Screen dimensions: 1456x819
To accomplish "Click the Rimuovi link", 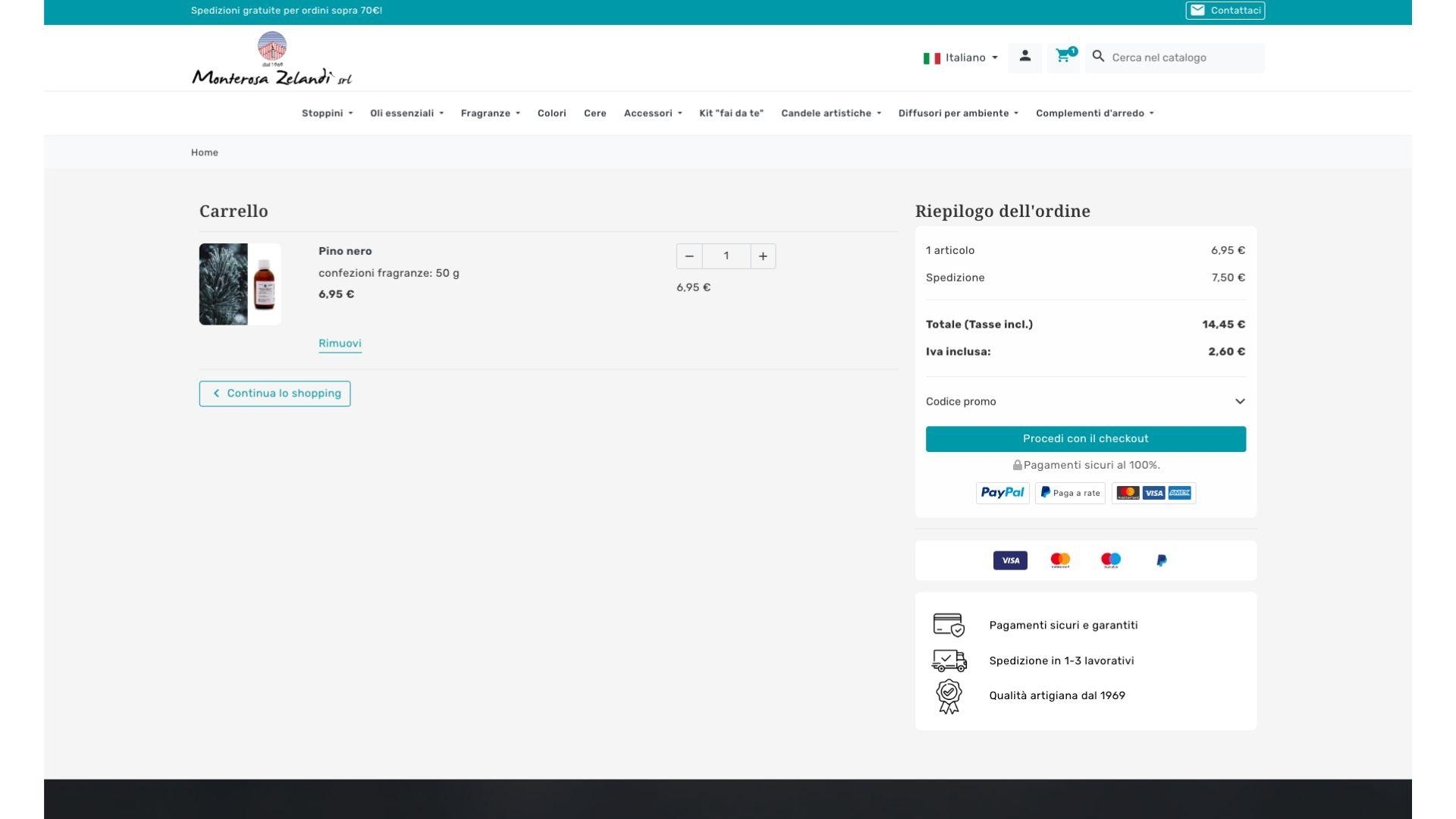I will 340,344.
